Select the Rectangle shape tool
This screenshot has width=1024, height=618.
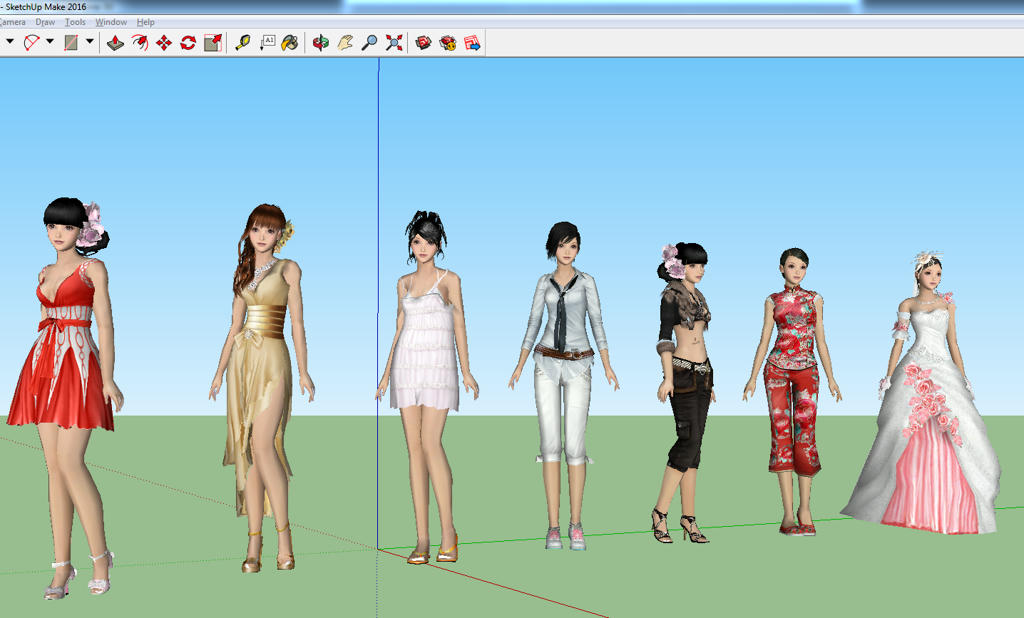71,42
